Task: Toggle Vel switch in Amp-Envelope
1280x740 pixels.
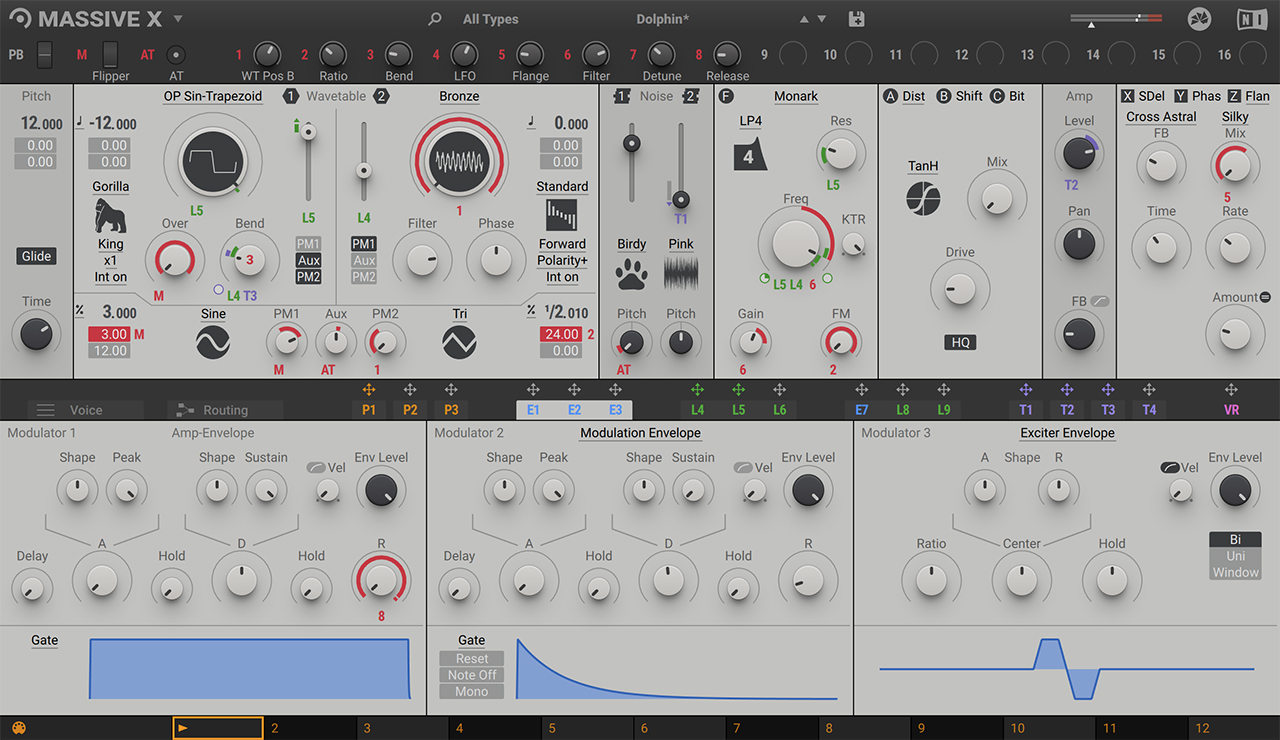Action: coord(315,467)
